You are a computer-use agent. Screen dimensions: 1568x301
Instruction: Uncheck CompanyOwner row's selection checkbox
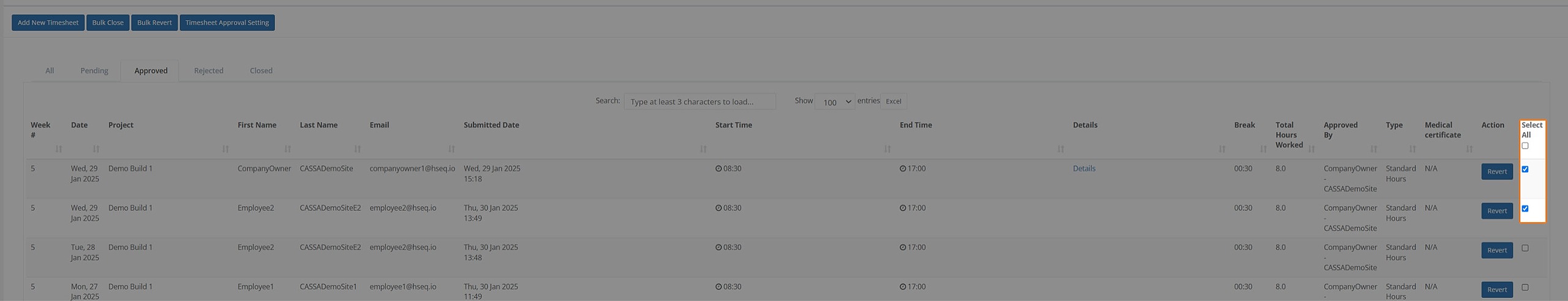pos(1525,169)
